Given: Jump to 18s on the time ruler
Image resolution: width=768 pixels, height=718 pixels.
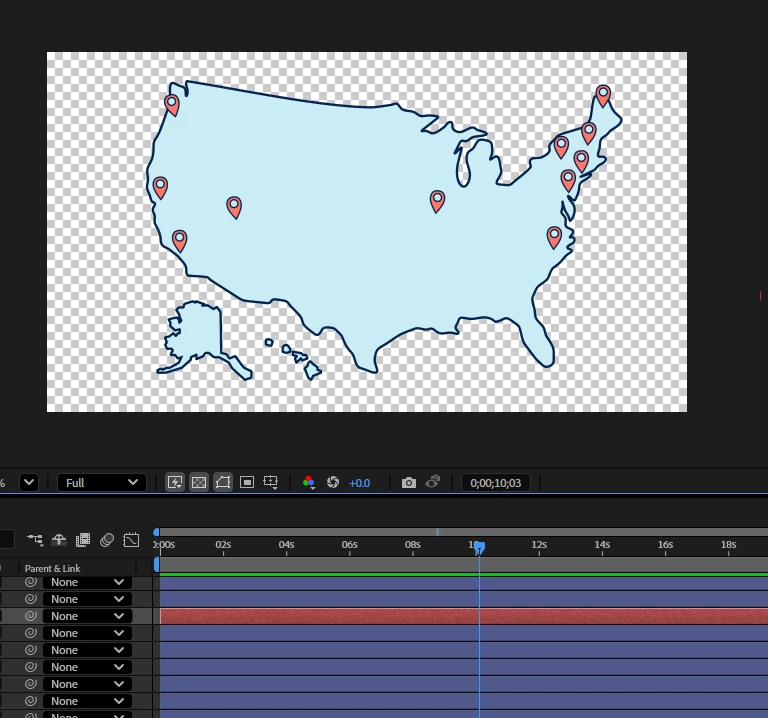Looking at the screenshot, I should click(729, 545).
